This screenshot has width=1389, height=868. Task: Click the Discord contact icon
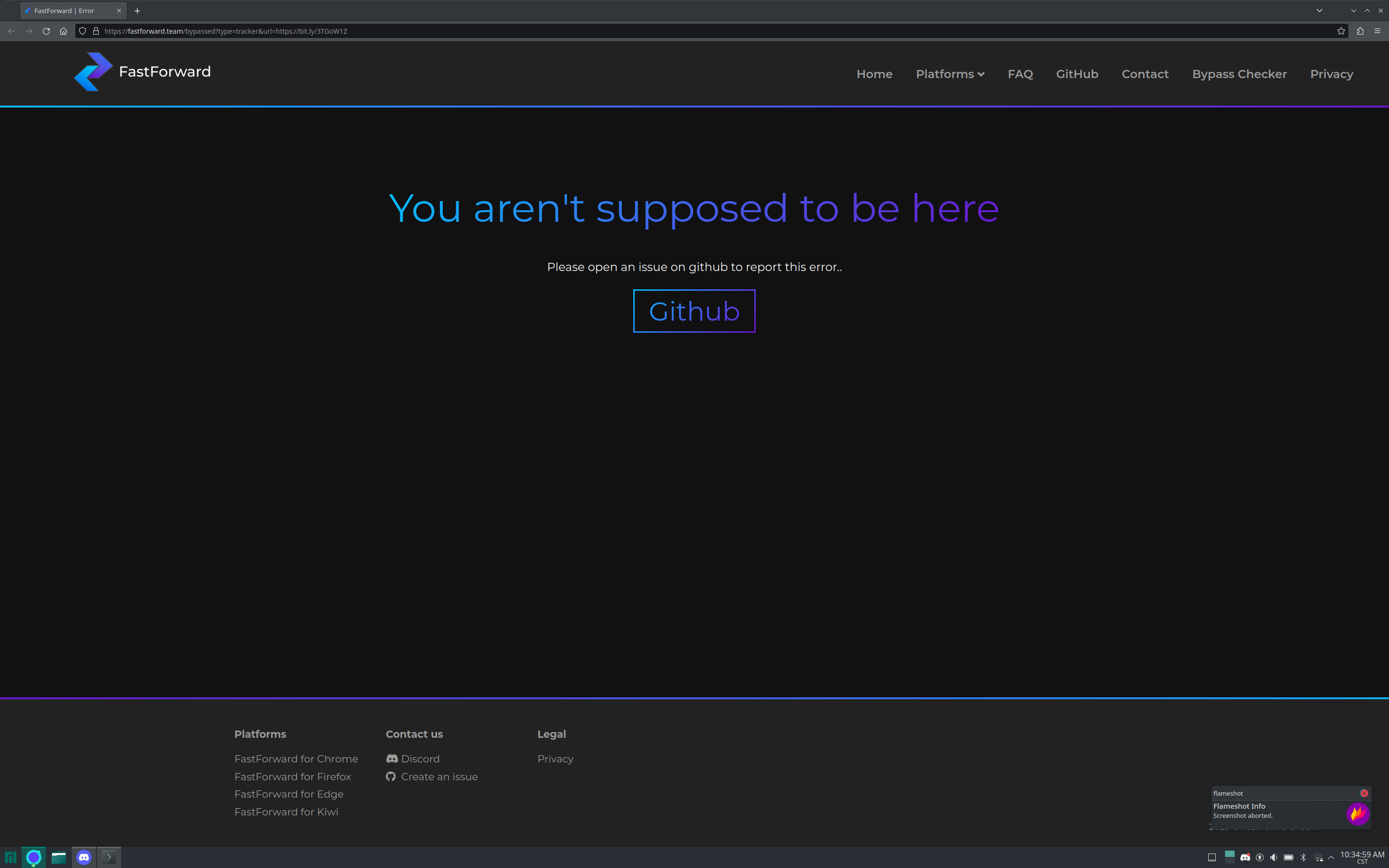click(x=391, y=758)
